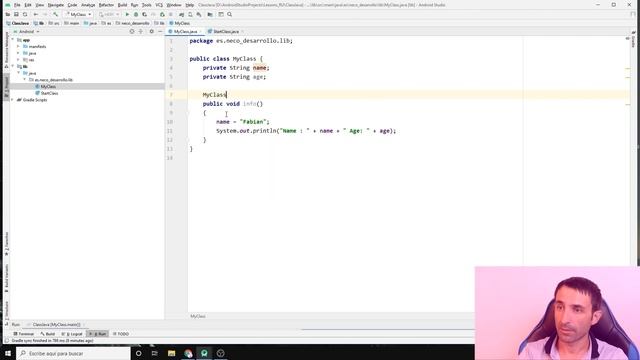
Task: Open the Refactor menu
Action: click(x=106, y=5)
